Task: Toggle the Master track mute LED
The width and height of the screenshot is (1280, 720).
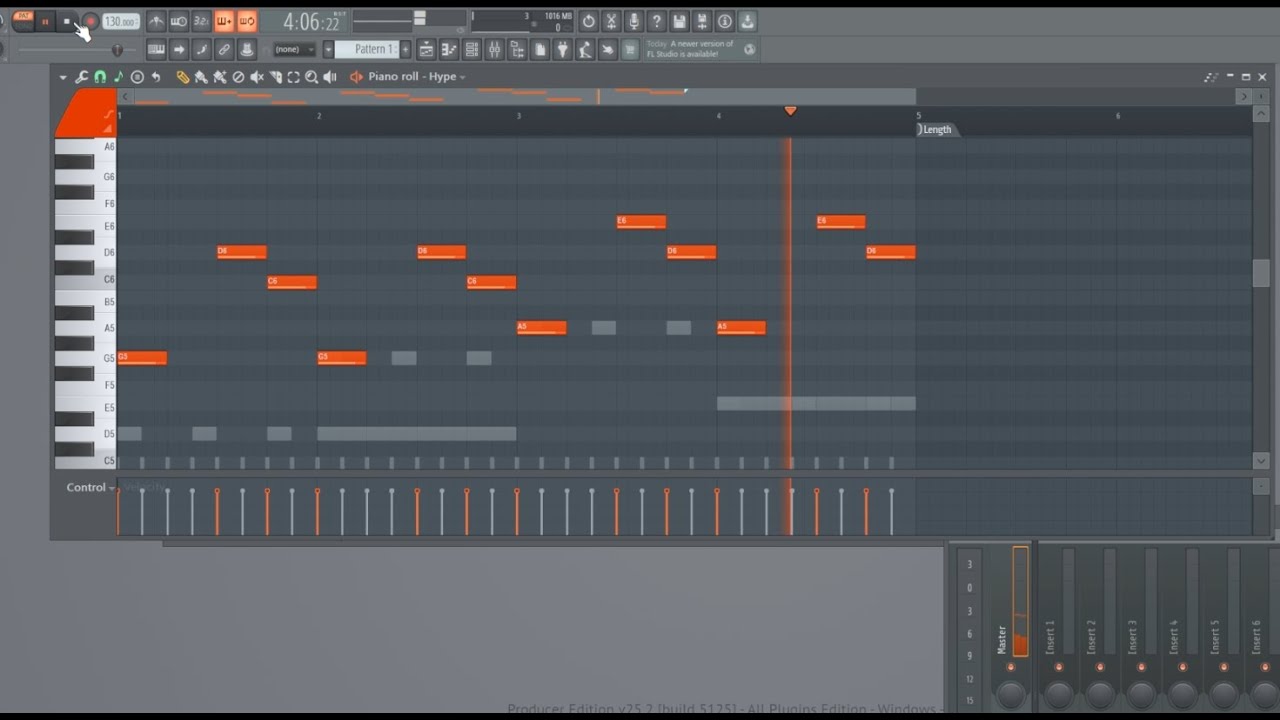Action: pyautogui.click(x=1010, y=666)
